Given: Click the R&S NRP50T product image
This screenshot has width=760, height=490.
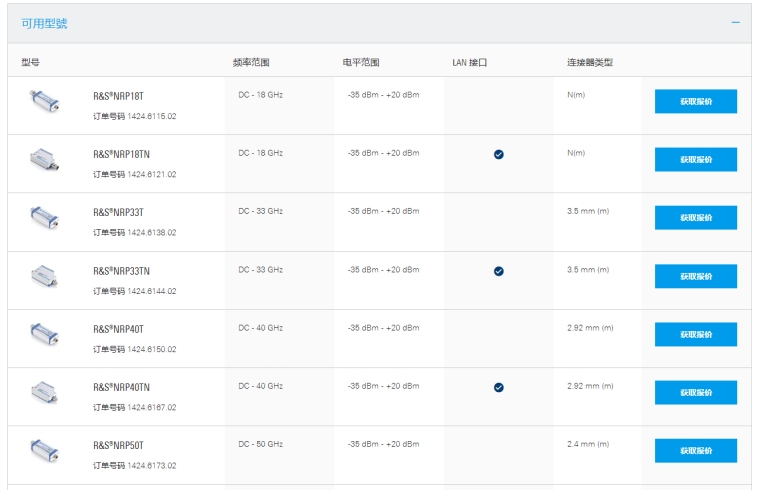Looking at the screenshot, I should click(45, 449).
